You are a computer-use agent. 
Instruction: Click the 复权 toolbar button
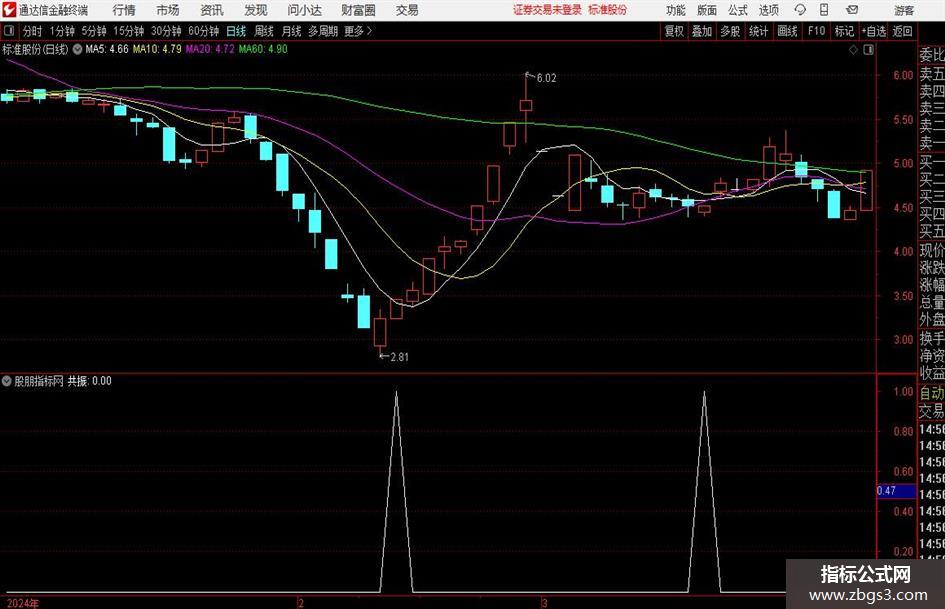(x=674, y=31)
